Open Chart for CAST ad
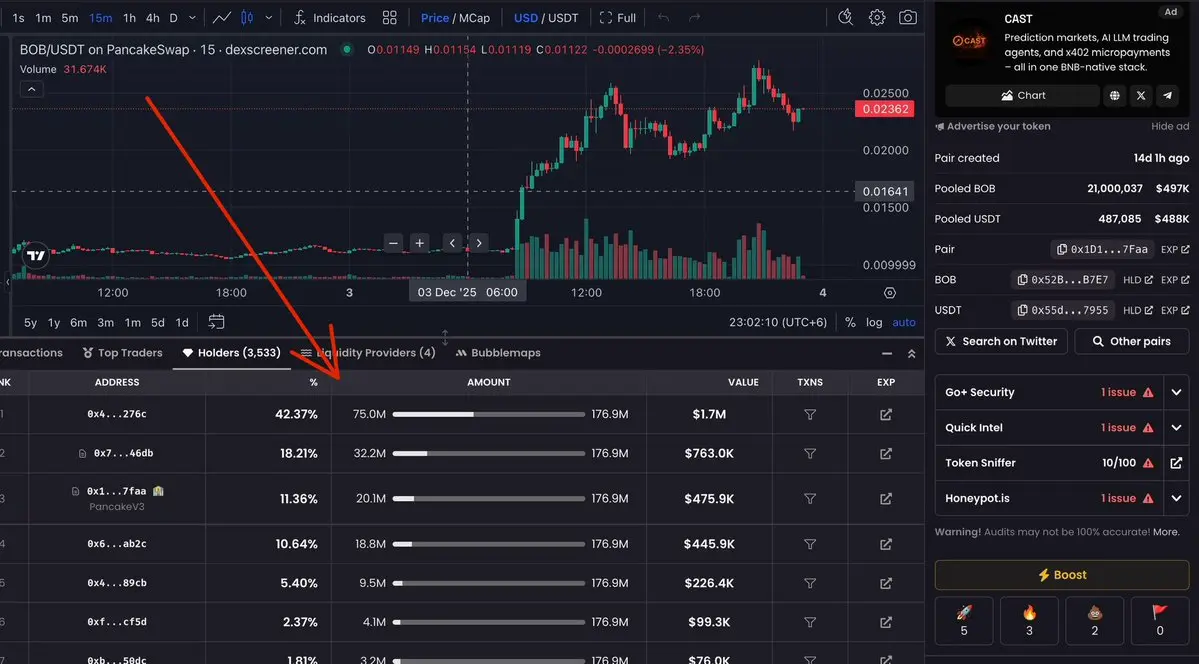This screenshot has width=1199, height=664. click(x=1022, y=96)
